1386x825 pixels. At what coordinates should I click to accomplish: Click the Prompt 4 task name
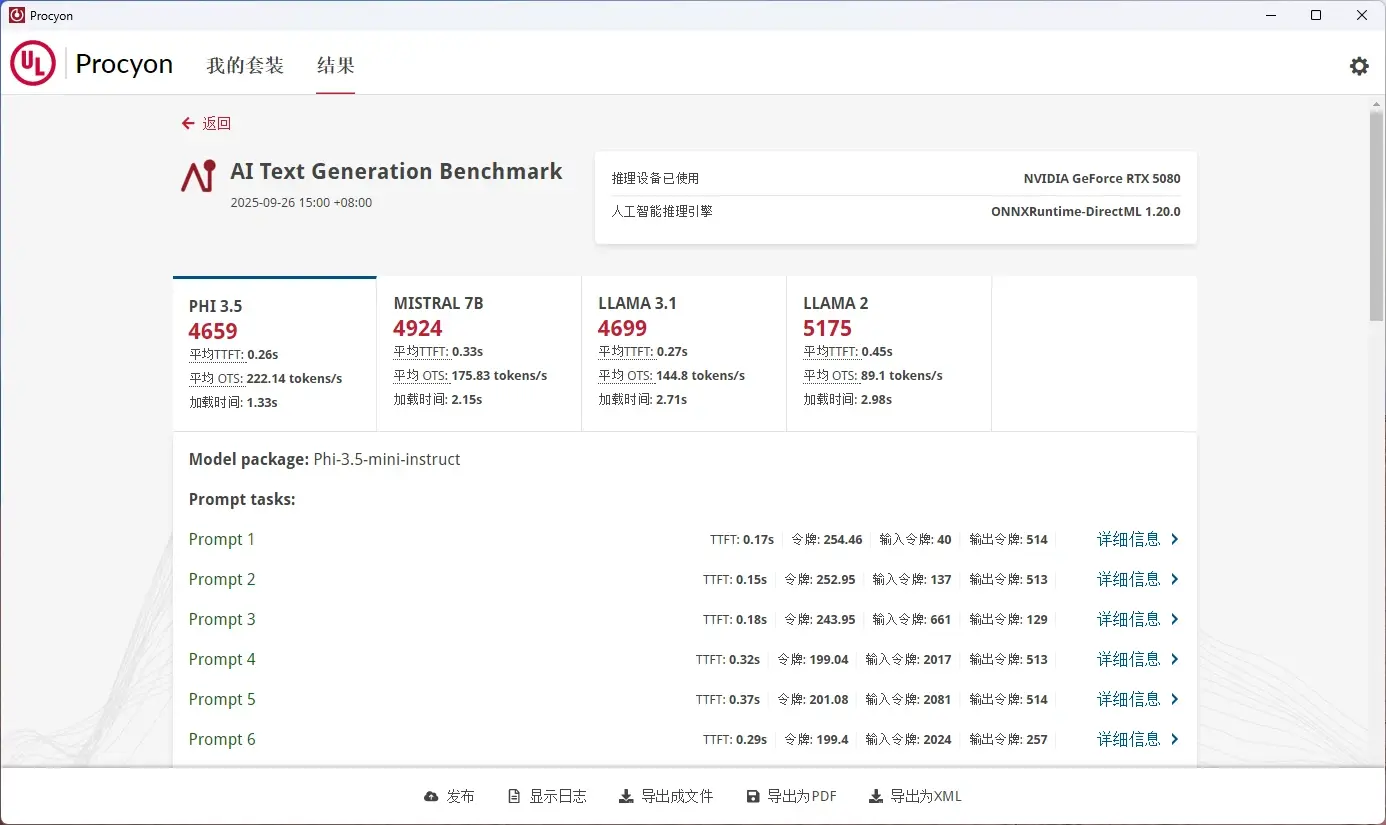[x=222, y=659]
